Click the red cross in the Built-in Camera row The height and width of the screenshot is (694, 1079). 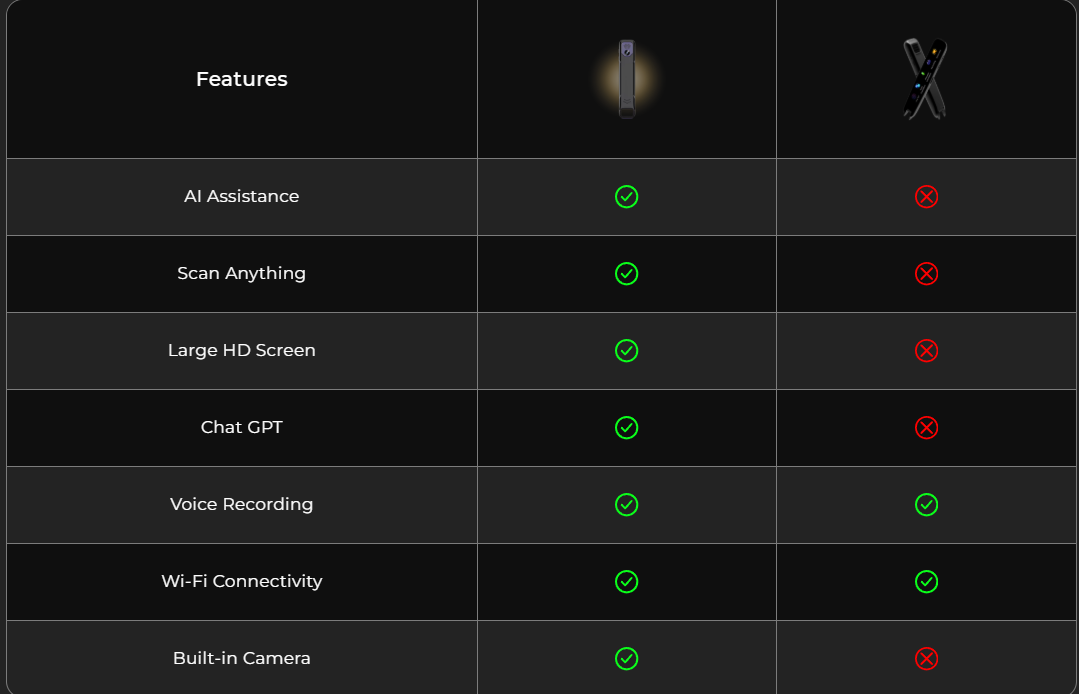click(926, 659)
